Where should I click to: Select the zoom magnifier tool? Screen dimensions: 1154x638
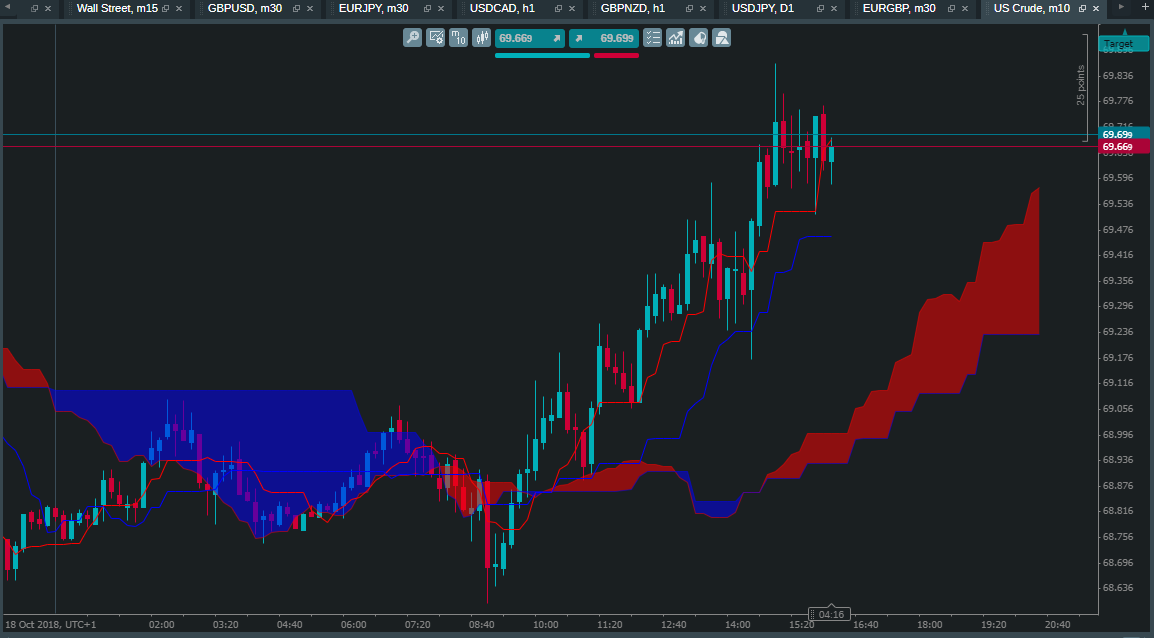[412, 38]
